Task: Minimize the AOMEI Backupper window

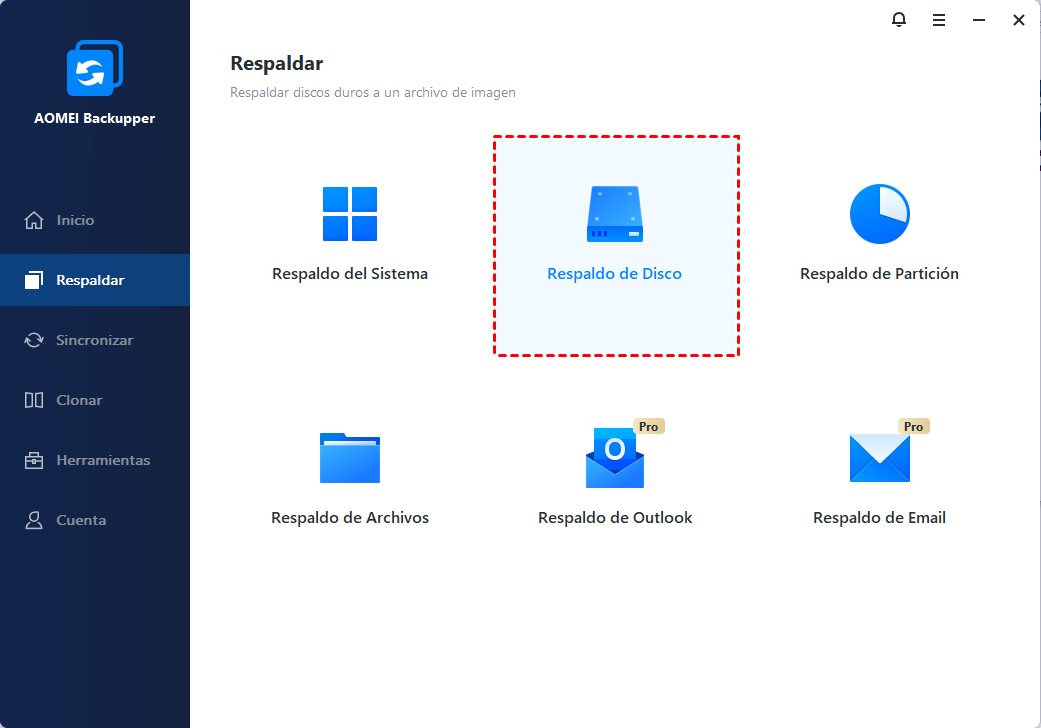Action: tap(979, 20)
